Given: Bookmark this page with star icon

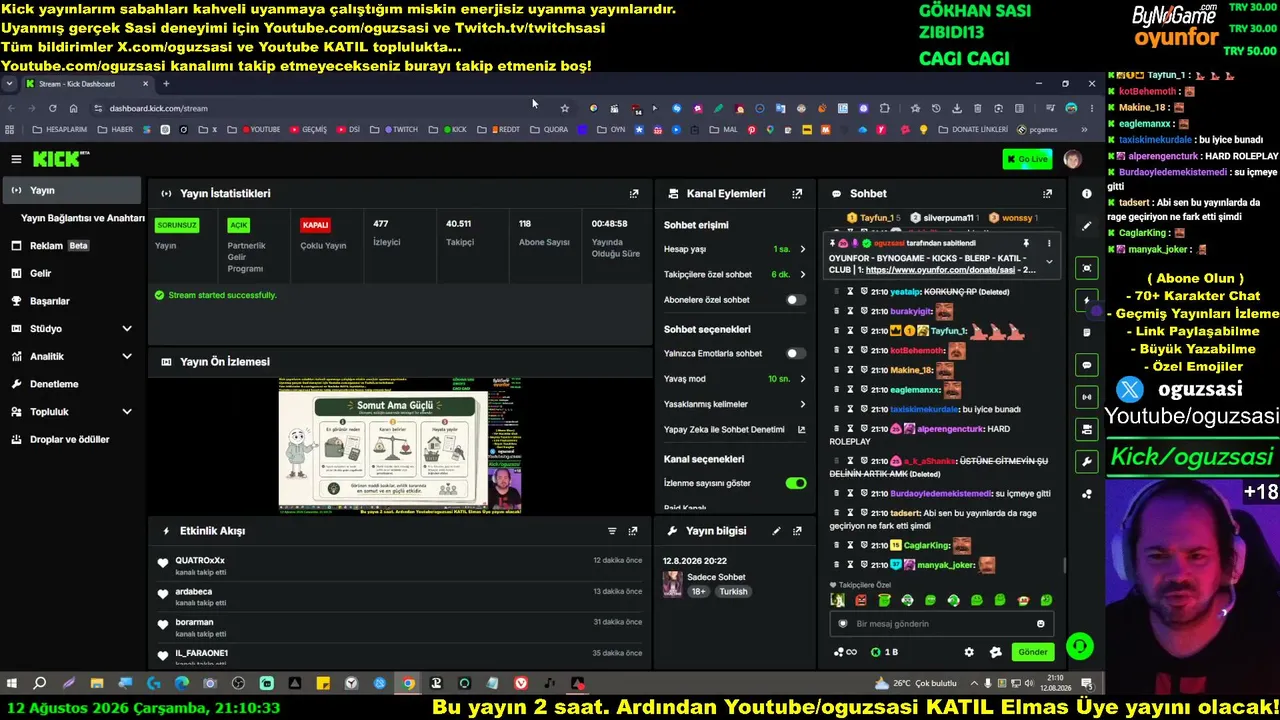Looking at the screenshot, I should click(565, 108).
